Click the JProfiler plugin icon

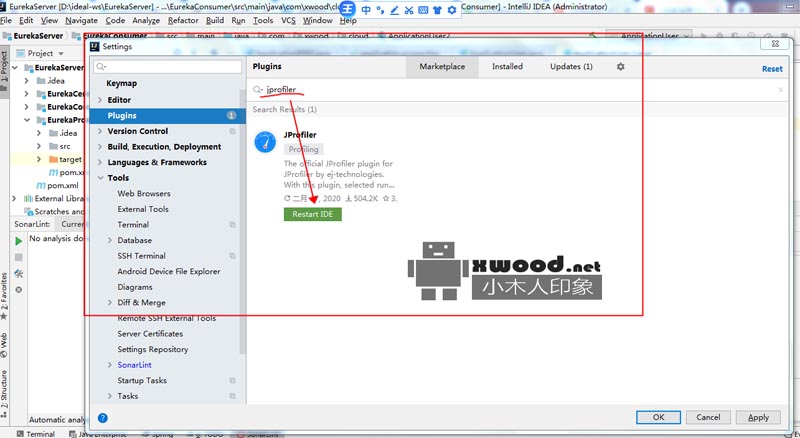click(265, 142)
